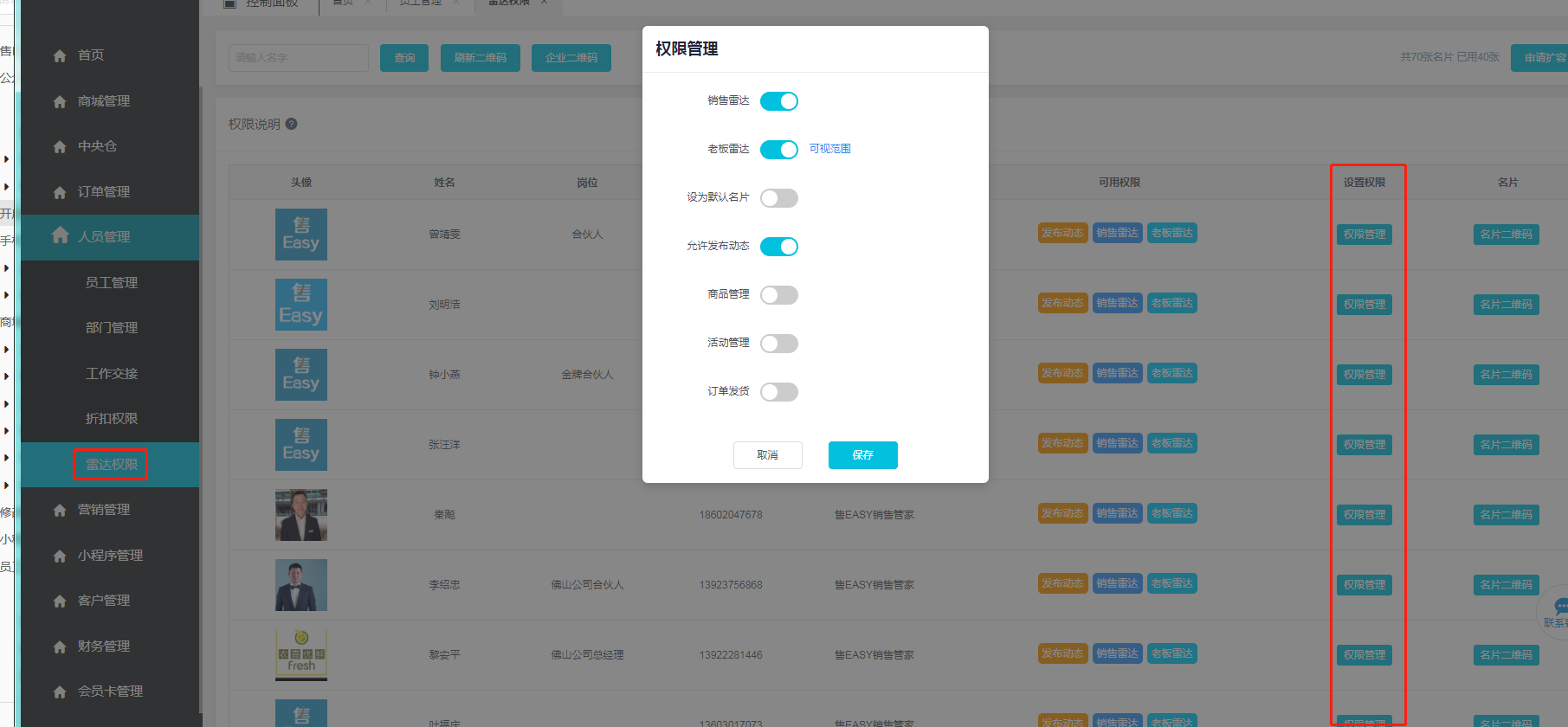Open 首页 in the sidebar

[110, 55]
